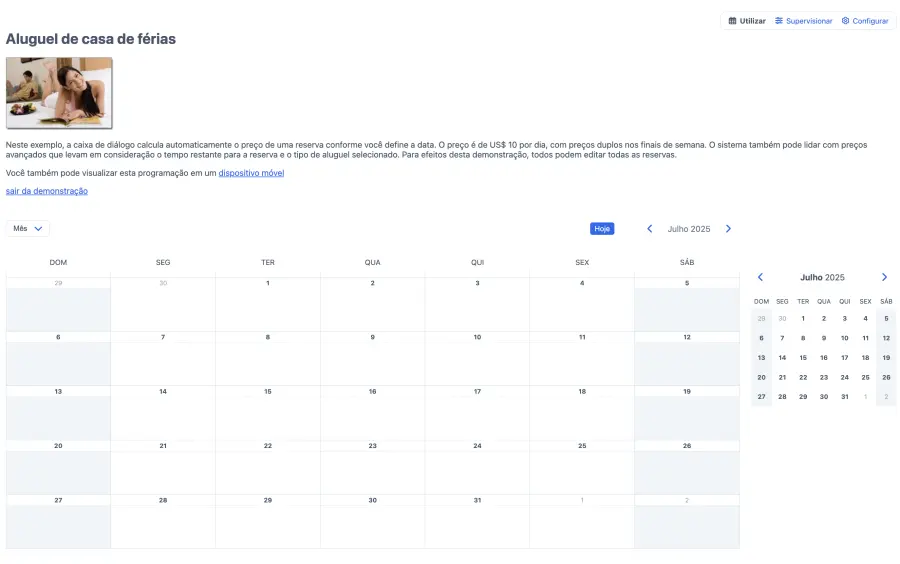Pick day 23 in the mini calendar
This screenshot has height=564, width=900.
coord(824,377)
